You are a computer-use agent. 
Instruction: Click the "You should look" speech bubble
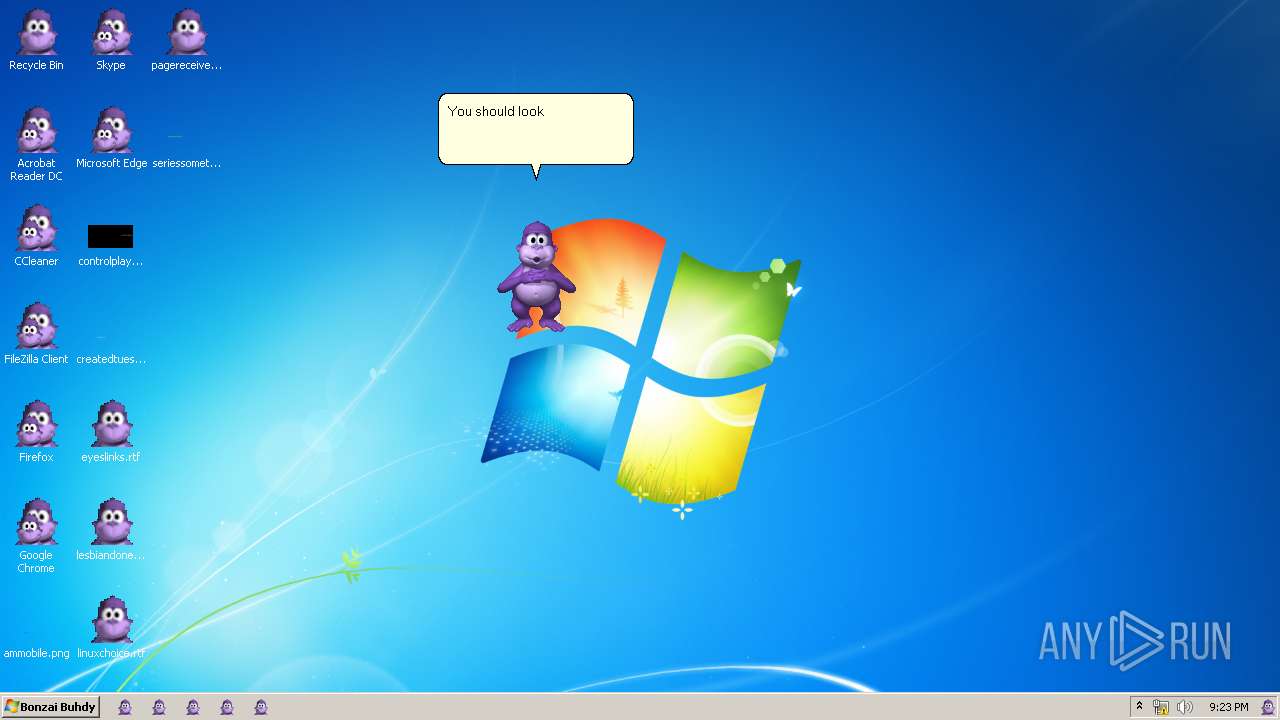(536, 129)
